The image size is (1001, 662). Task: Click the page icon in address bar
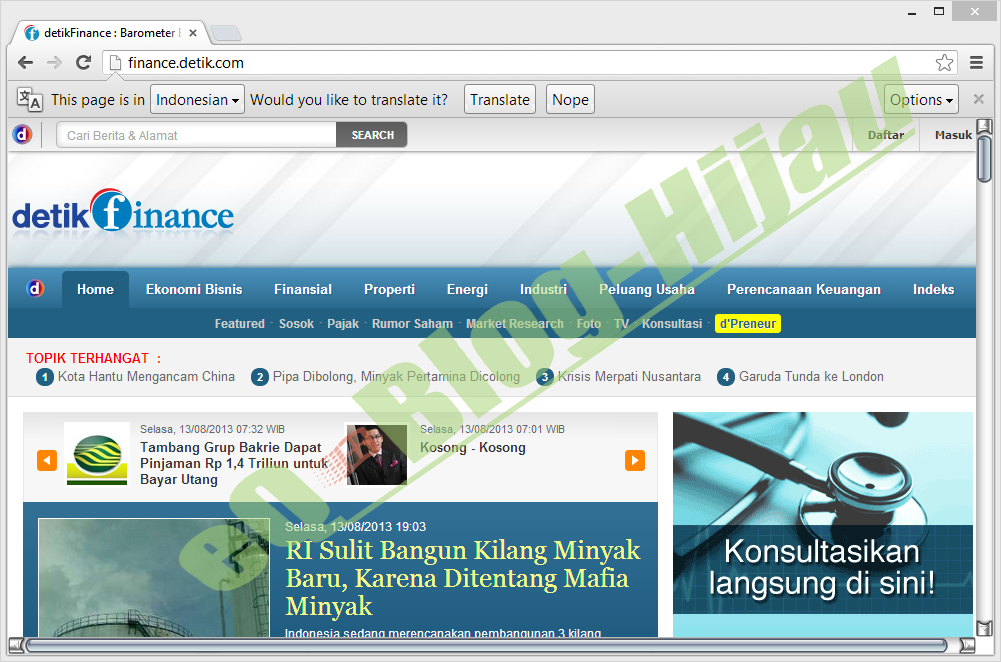click(115, 63)
